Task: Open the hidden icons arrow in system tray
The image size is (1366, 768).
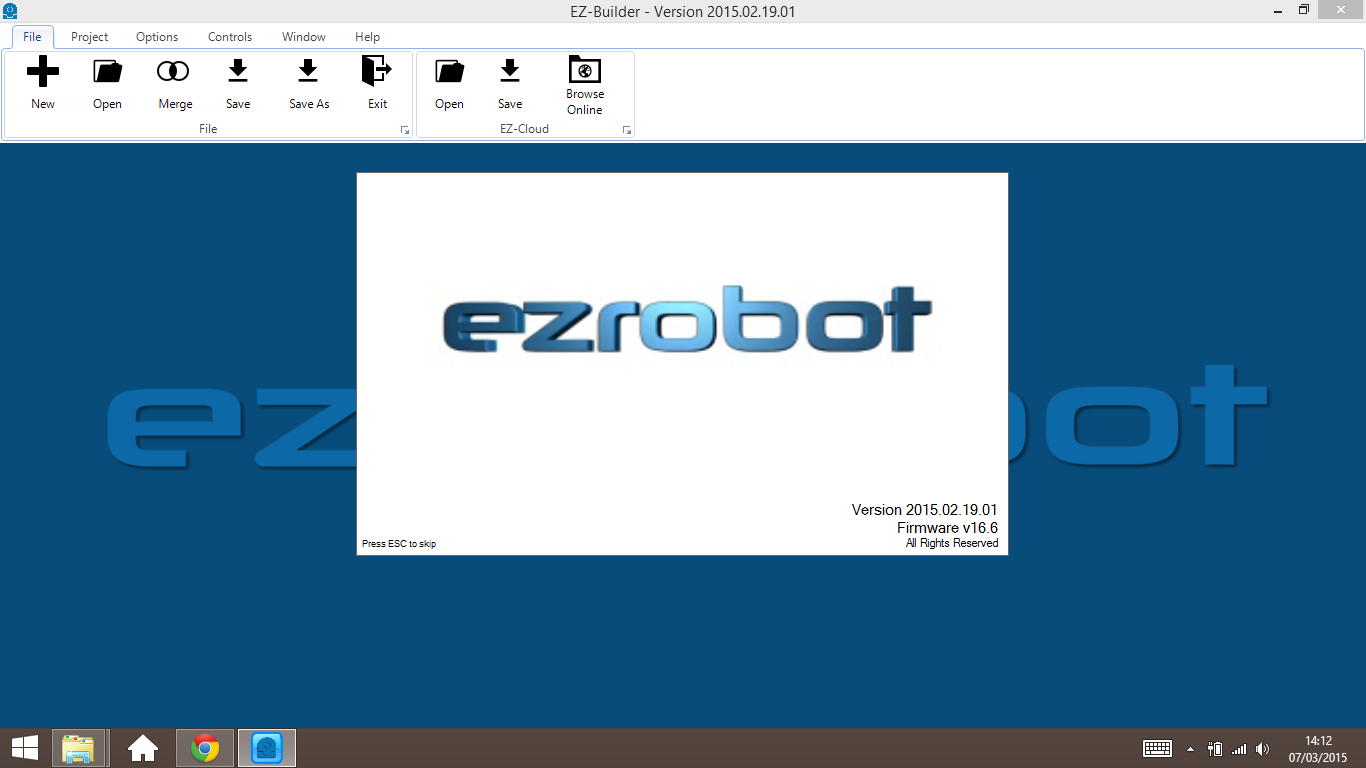Action: pyautogui.click(x=1189, y=747)
